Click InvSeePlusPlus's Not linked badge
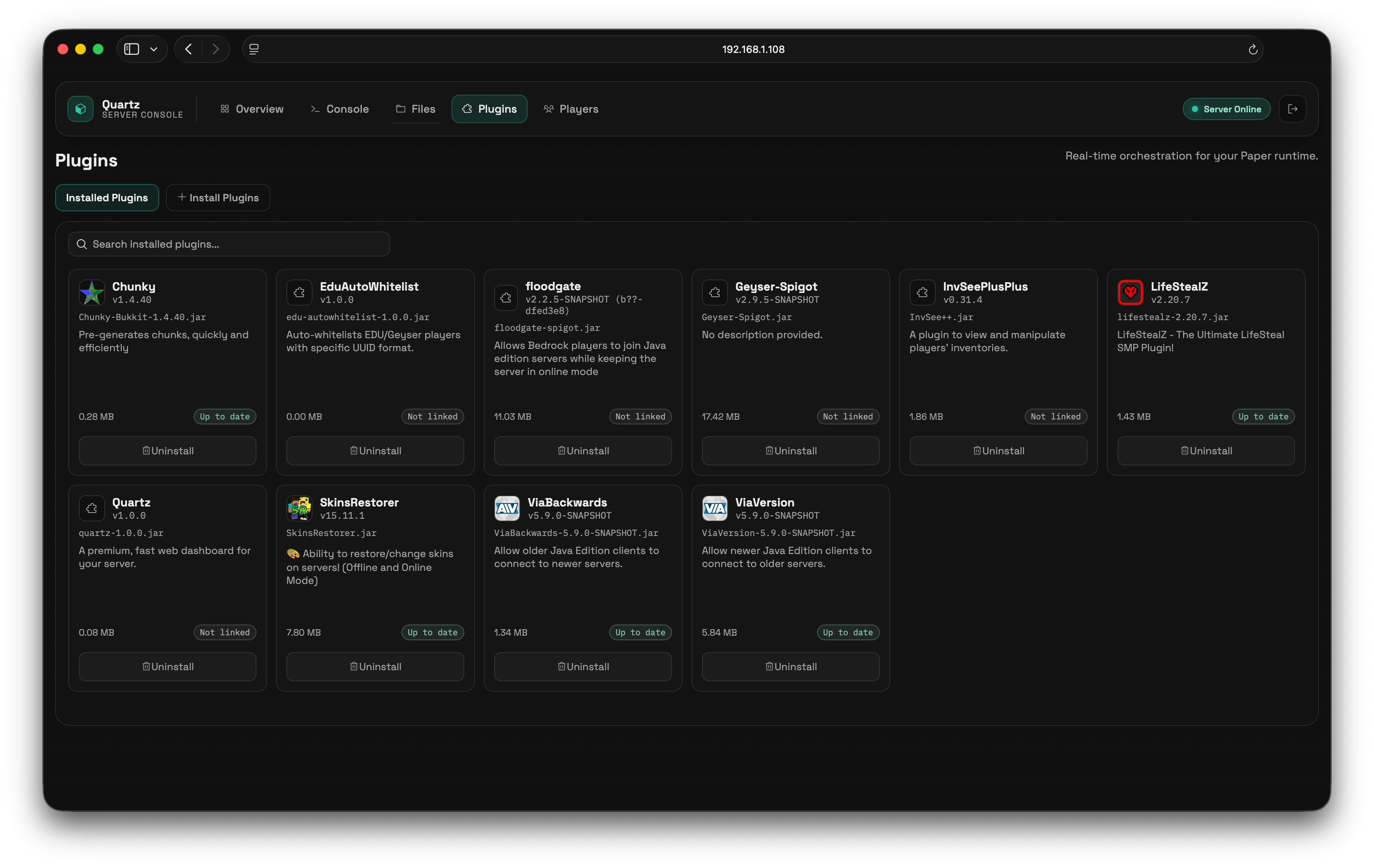This screenshot has height=868, width=1374. pos(1055,417)
